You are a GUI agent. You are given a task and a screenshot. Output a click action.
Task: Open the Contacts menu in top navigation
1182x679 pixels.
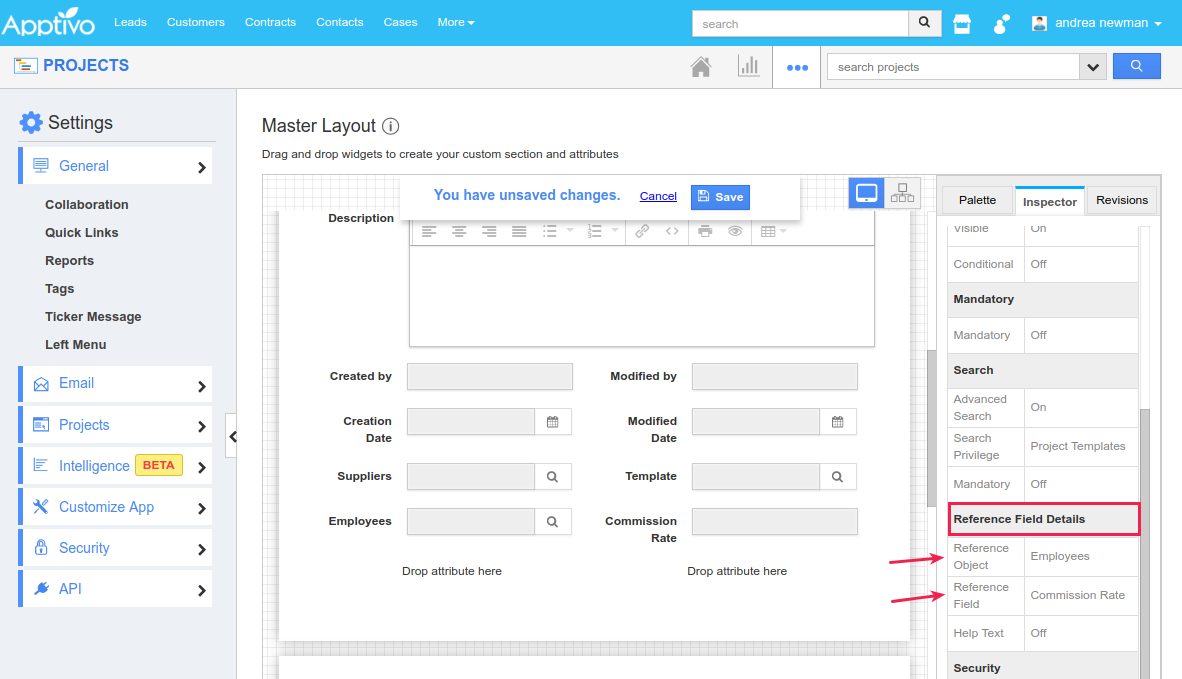pos(341,22)
